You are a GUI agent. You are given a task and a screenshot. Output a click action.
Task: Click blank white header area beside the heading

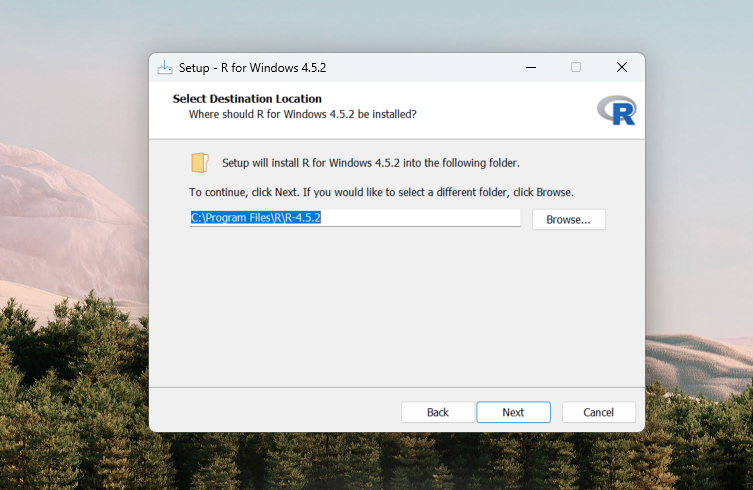500,107
